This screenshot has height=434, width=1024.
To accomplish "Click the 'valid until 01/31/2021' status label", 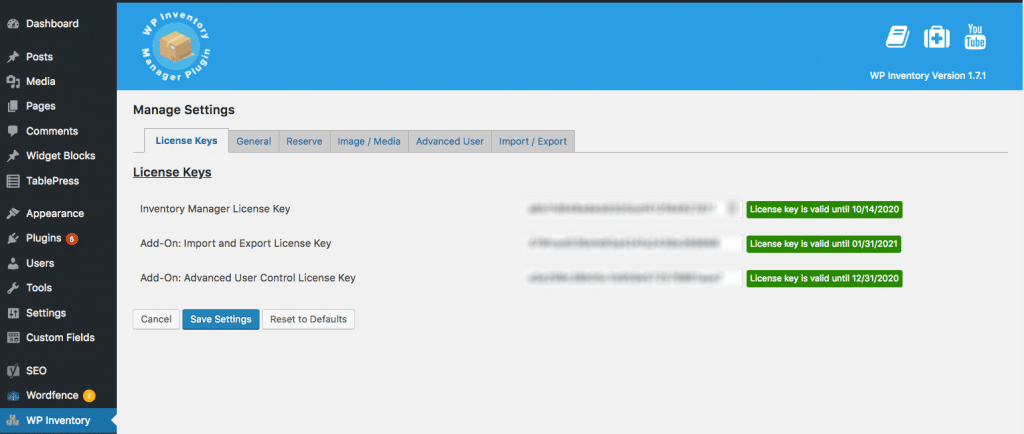I will coord(824,243).
